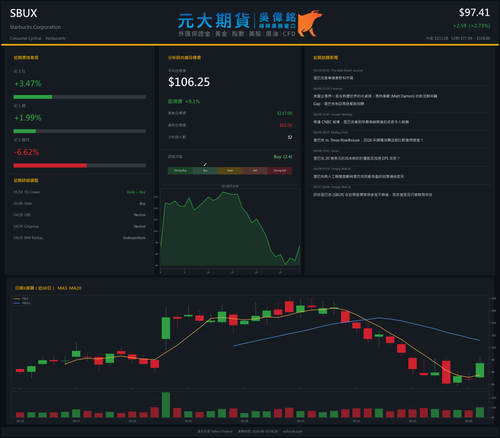Select the Buy segment of the rating bar
Viewport: 500px width, 438px height.
[205, 171]
